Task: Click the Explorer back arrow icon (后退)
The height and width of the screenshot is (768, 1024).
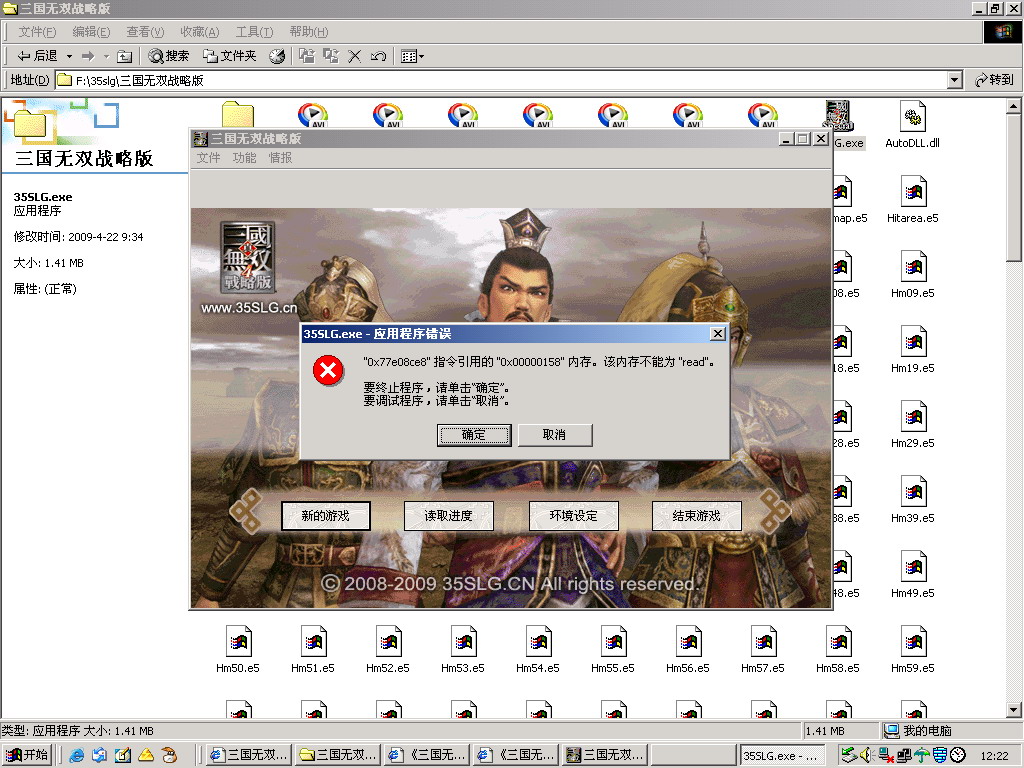Action: (24, 56)
